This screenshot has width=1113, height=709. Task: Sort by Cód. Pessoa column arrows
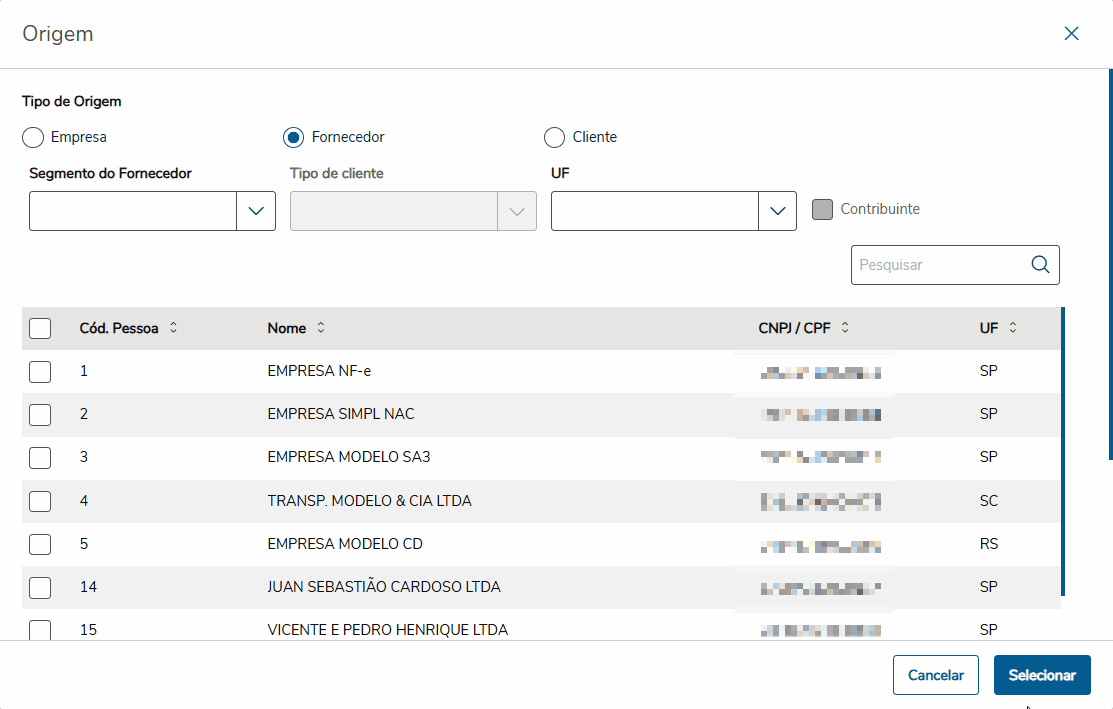click(173, 327)
